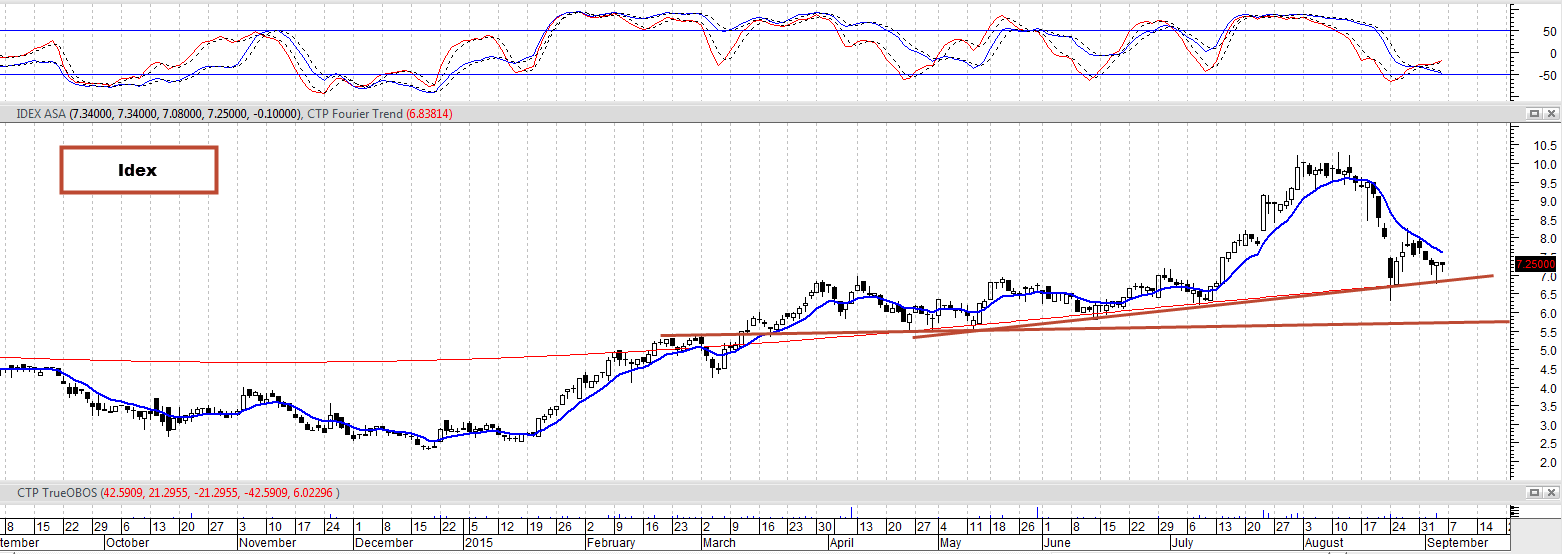Click the March month label on axis
1563x554 pixels.
[718, 543]
